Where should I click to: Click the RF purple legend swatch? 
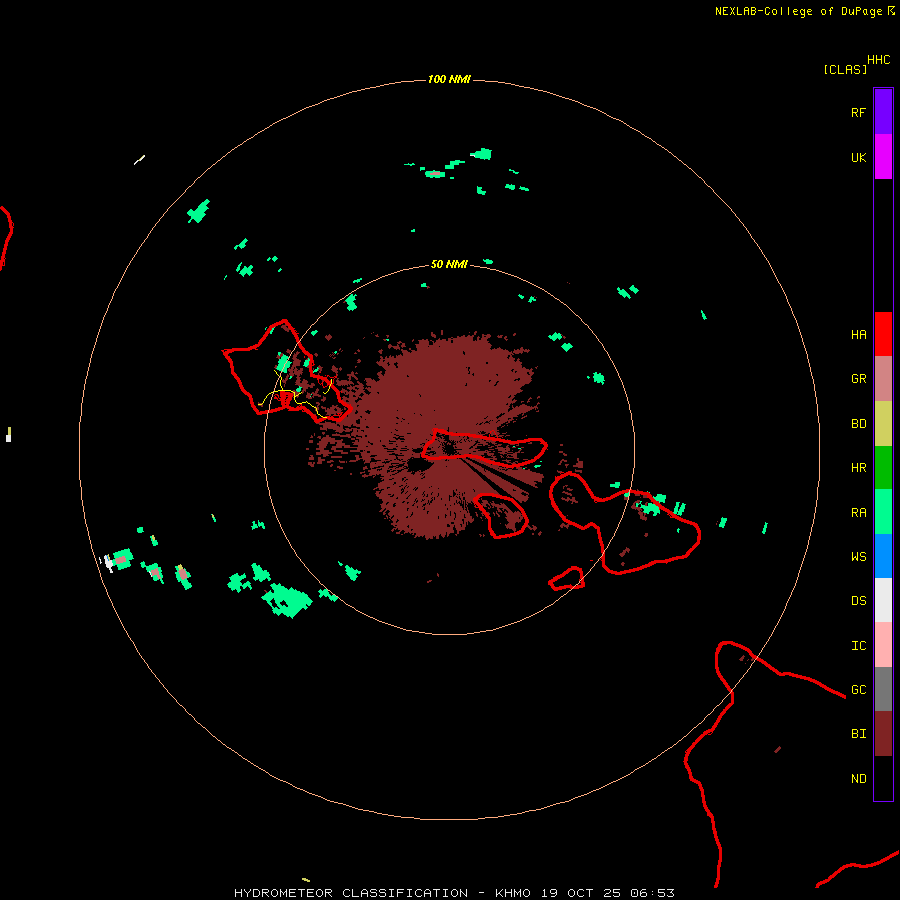(883, 112)
